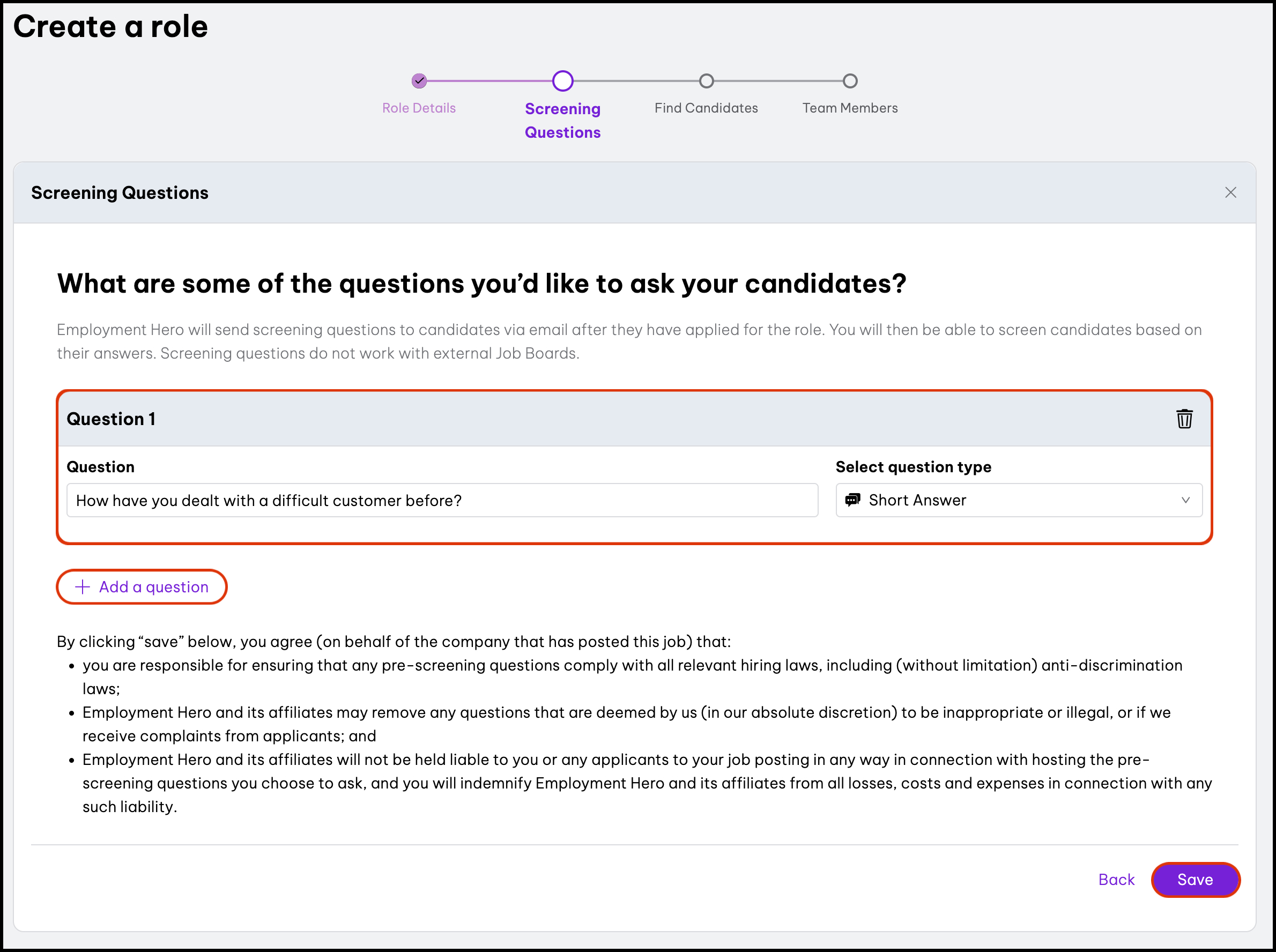Click the Select question type label
The width and height of the screenshot is (1276, 952).
click(x=913, y=467)
